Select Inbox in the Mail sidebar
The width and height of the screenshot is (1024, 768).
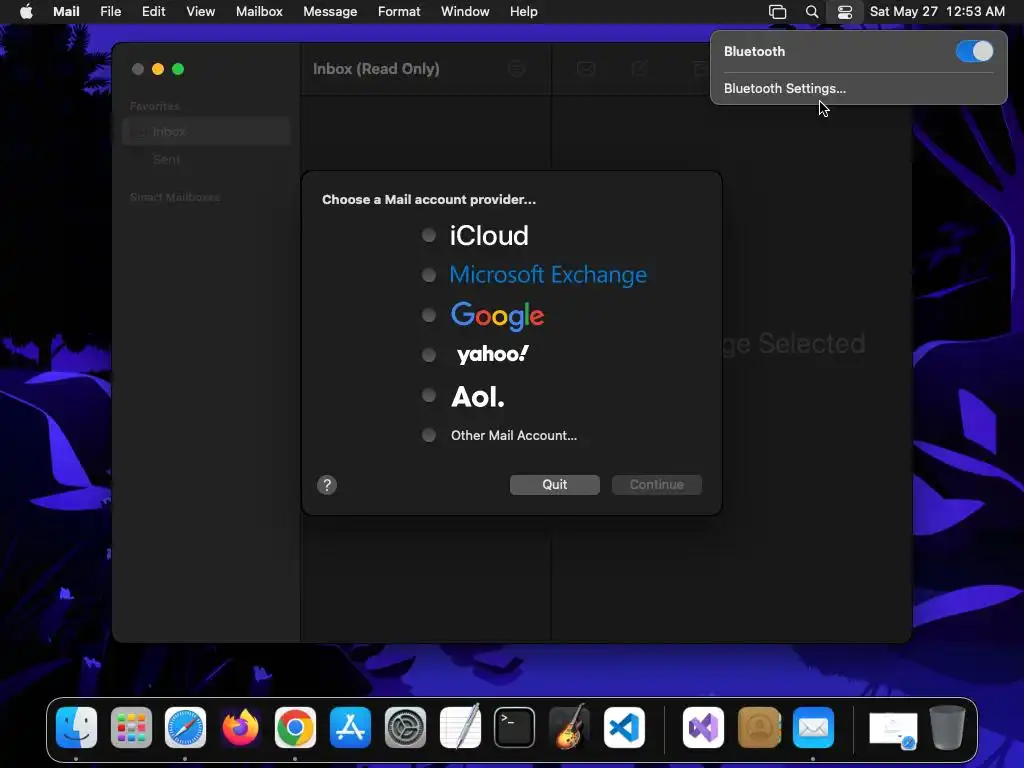[x=206, y=131]
